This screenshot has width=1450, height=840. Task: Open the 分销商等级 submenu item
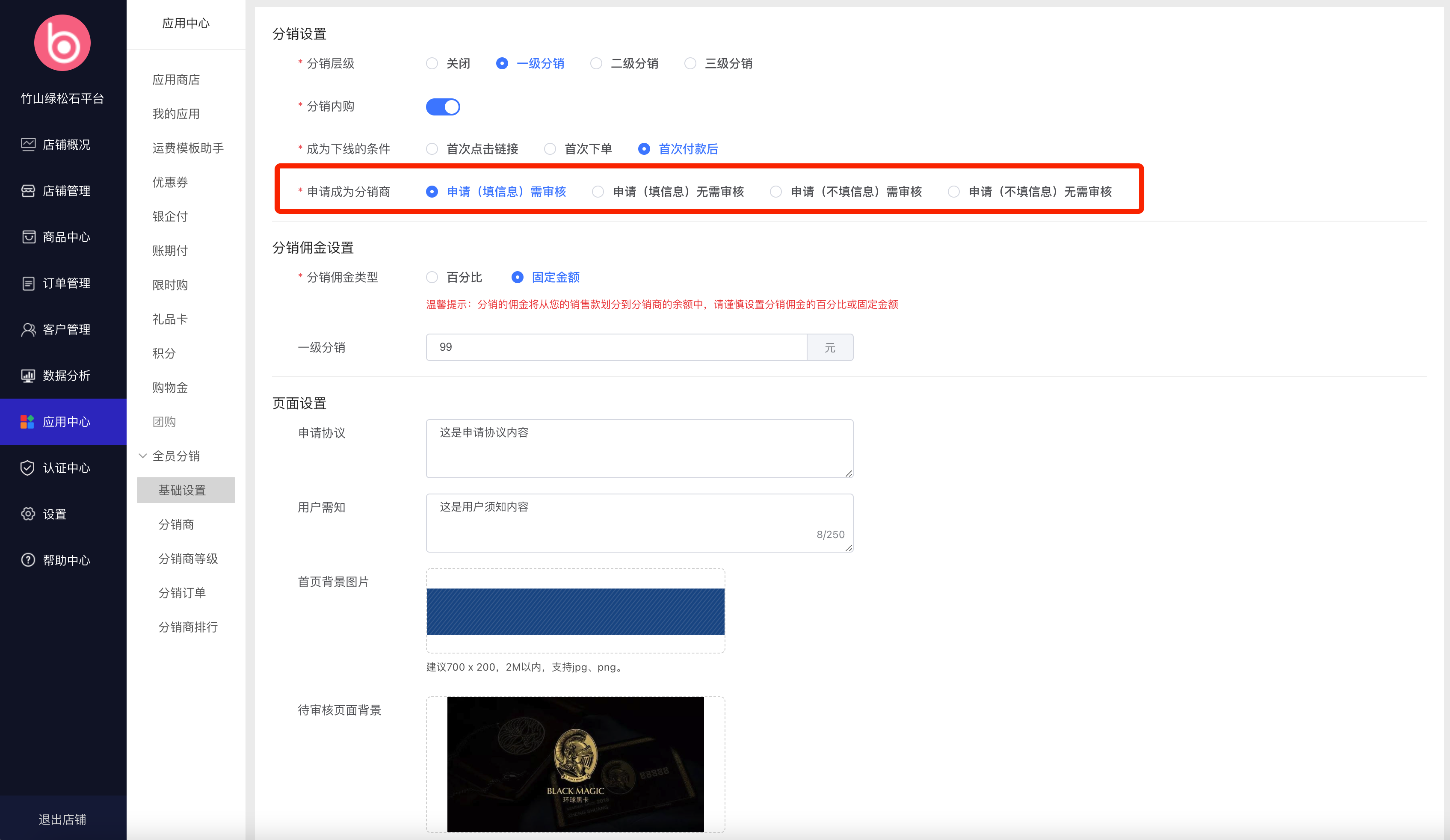[188, 559]
